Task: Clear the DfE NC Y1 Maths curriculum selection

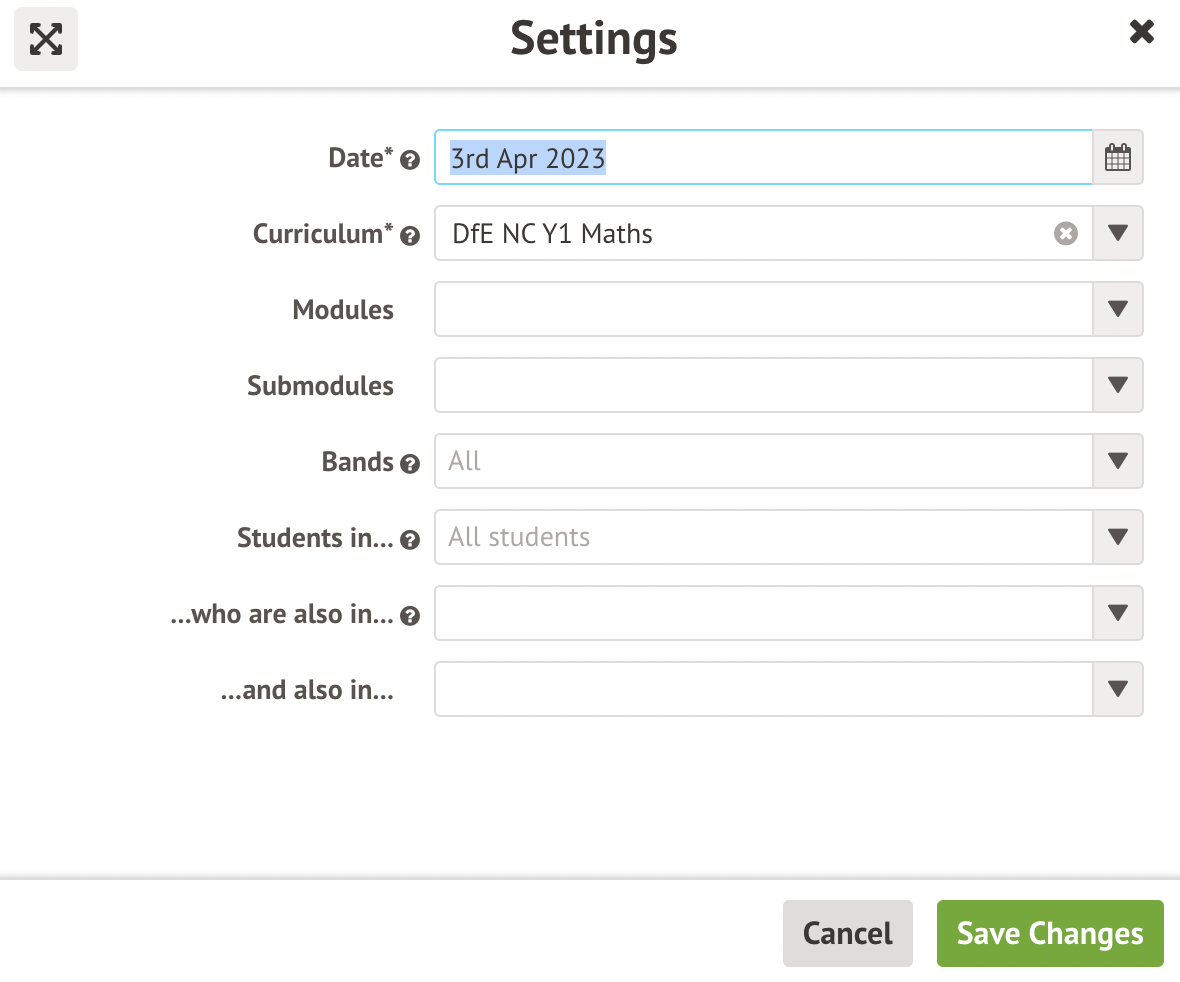Action: coord(1066,234)
